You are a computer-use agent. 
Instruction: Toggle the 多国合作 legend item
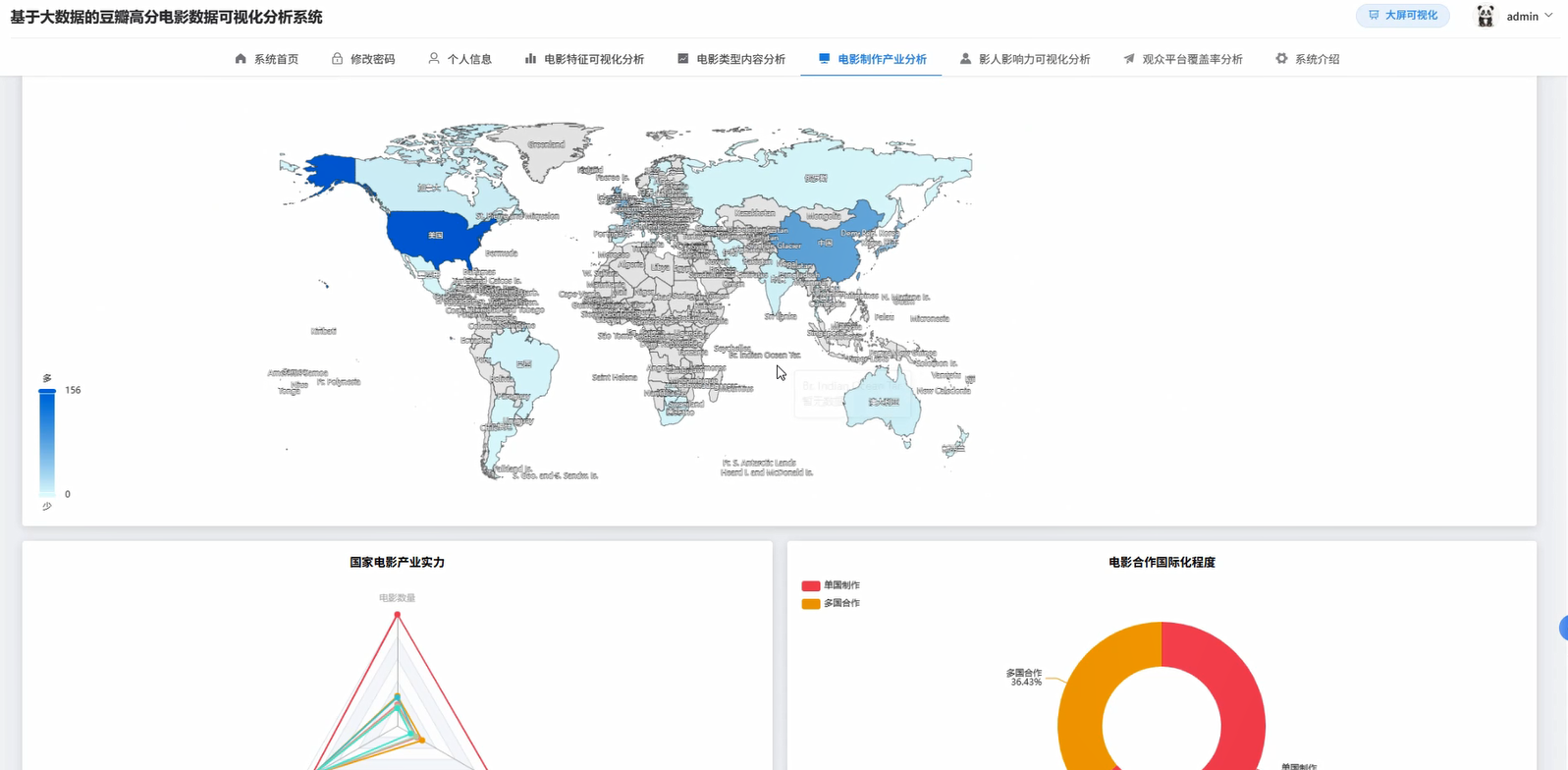[831, 603]
